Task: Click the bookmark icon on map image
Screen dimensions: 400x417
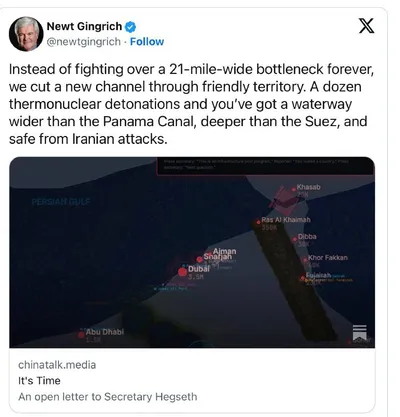Action: (360, 333)
